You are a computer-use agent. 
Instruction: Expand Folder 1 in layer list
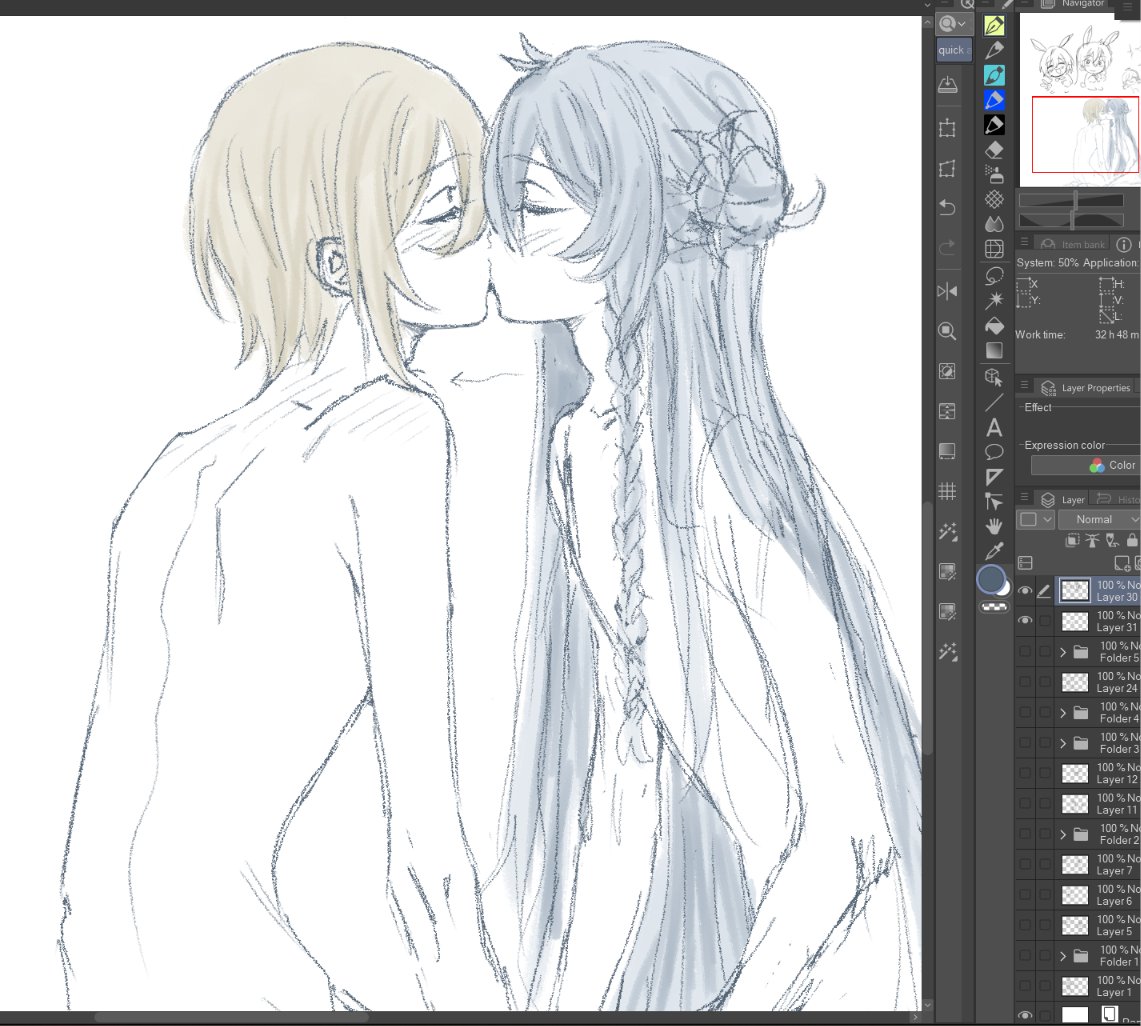click(1063, 956)
